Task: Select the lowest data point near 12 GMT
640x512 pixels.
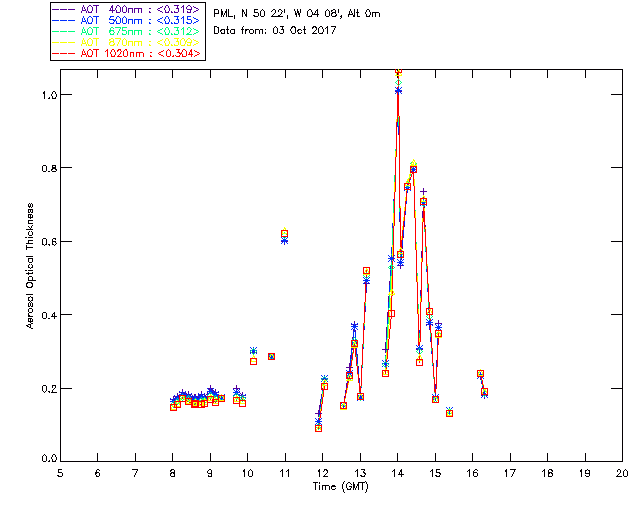Action: click(x=318, y=428)
